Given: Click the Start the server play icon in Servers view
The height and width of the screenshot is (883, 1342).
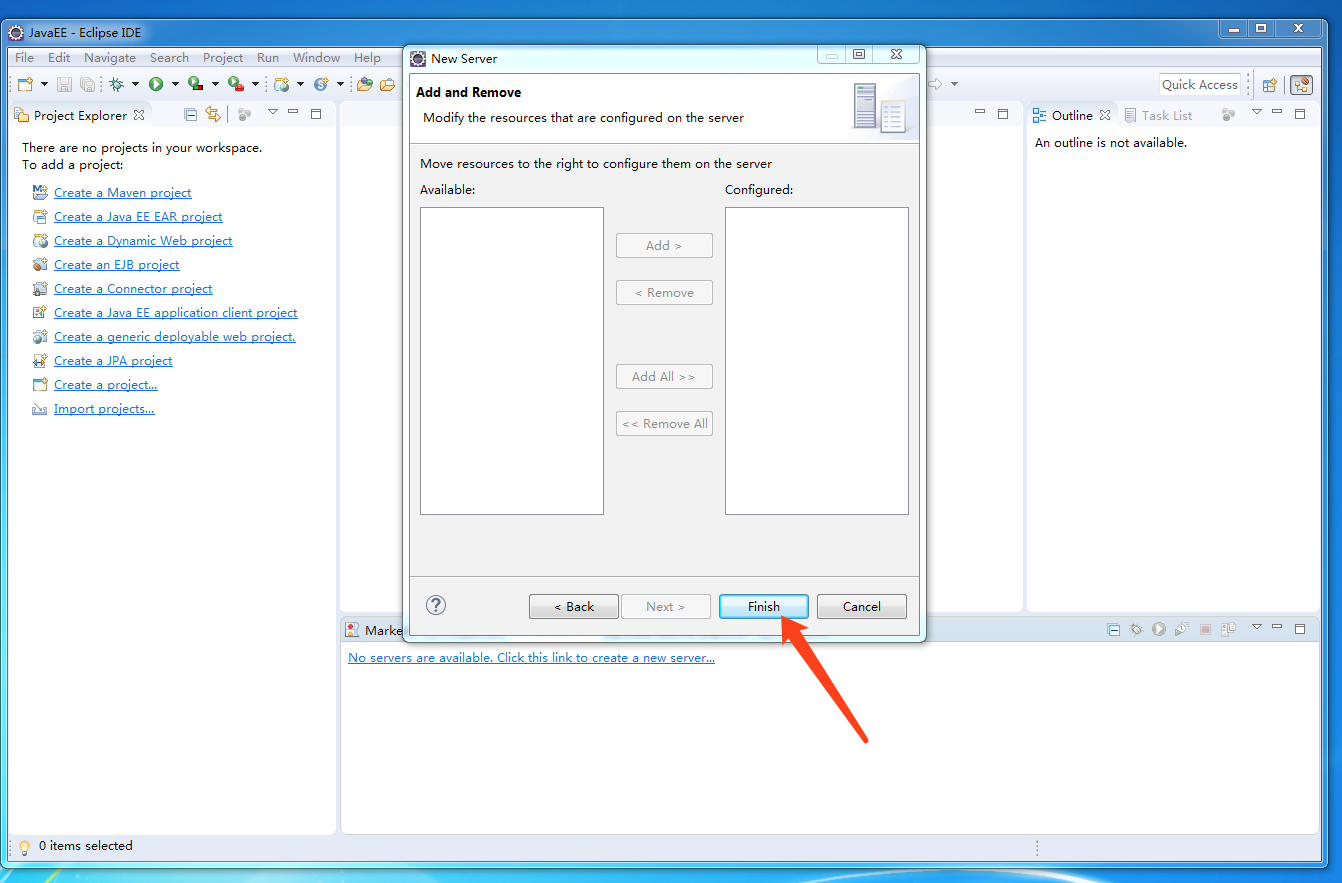Looking at the screenshot, I should point(1158,629).
